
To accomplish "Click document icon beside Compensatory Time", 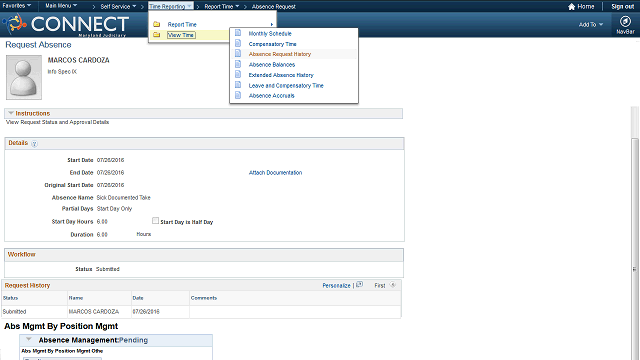I will pyautogui.click(x=238, y=44).
